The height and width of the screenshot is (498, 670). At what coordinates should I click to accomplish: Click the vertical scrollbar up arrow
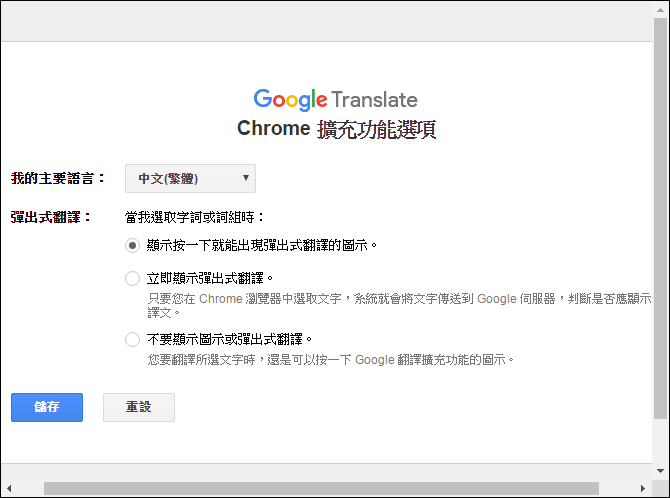coord(661,10)
